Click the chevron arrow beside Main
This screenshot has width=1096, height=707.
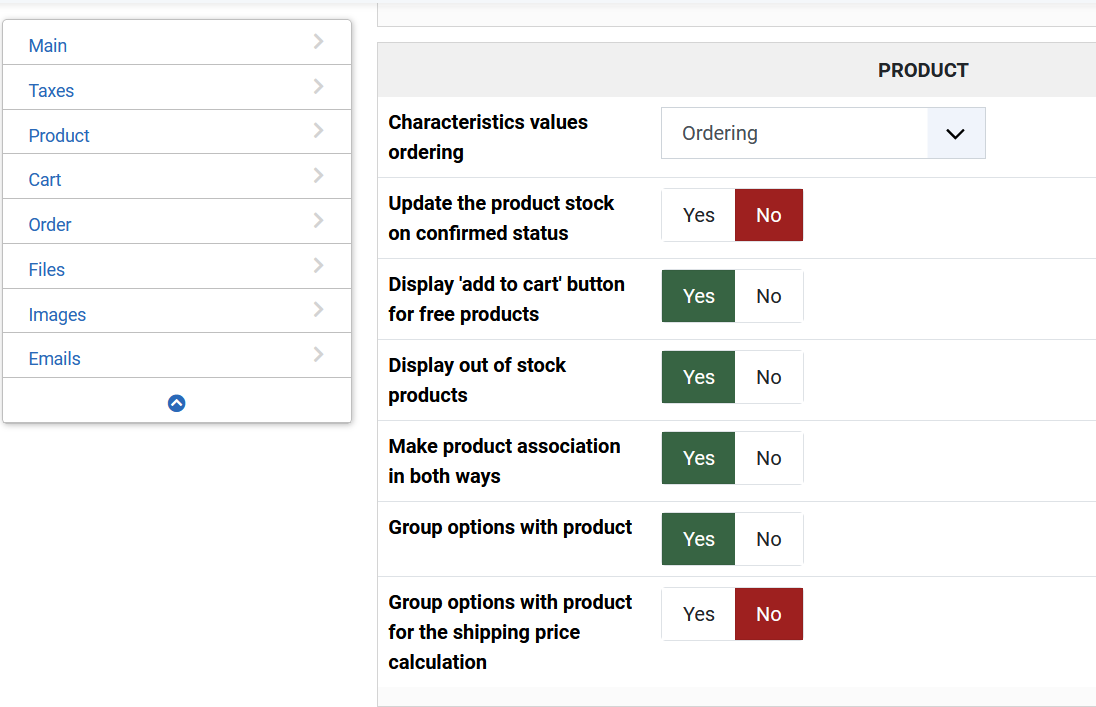[318, 42]
